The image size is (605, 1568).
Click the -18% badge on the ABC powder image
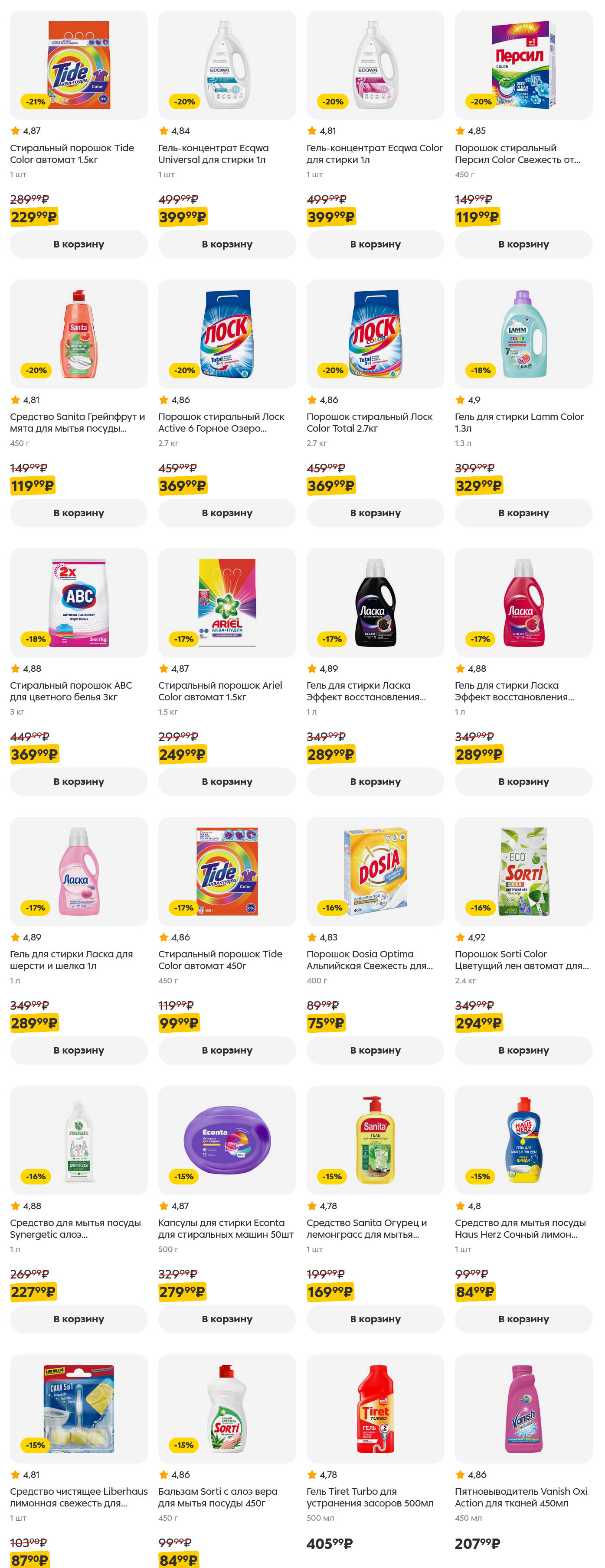(x=35, y=639)
